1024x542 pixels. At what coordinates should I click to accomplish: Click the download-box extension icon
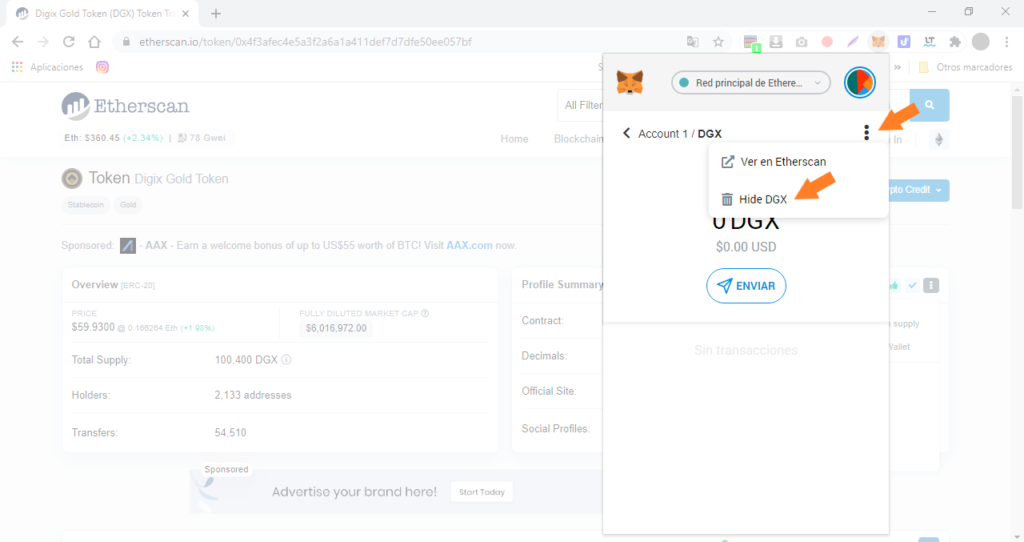click(776, 42)
